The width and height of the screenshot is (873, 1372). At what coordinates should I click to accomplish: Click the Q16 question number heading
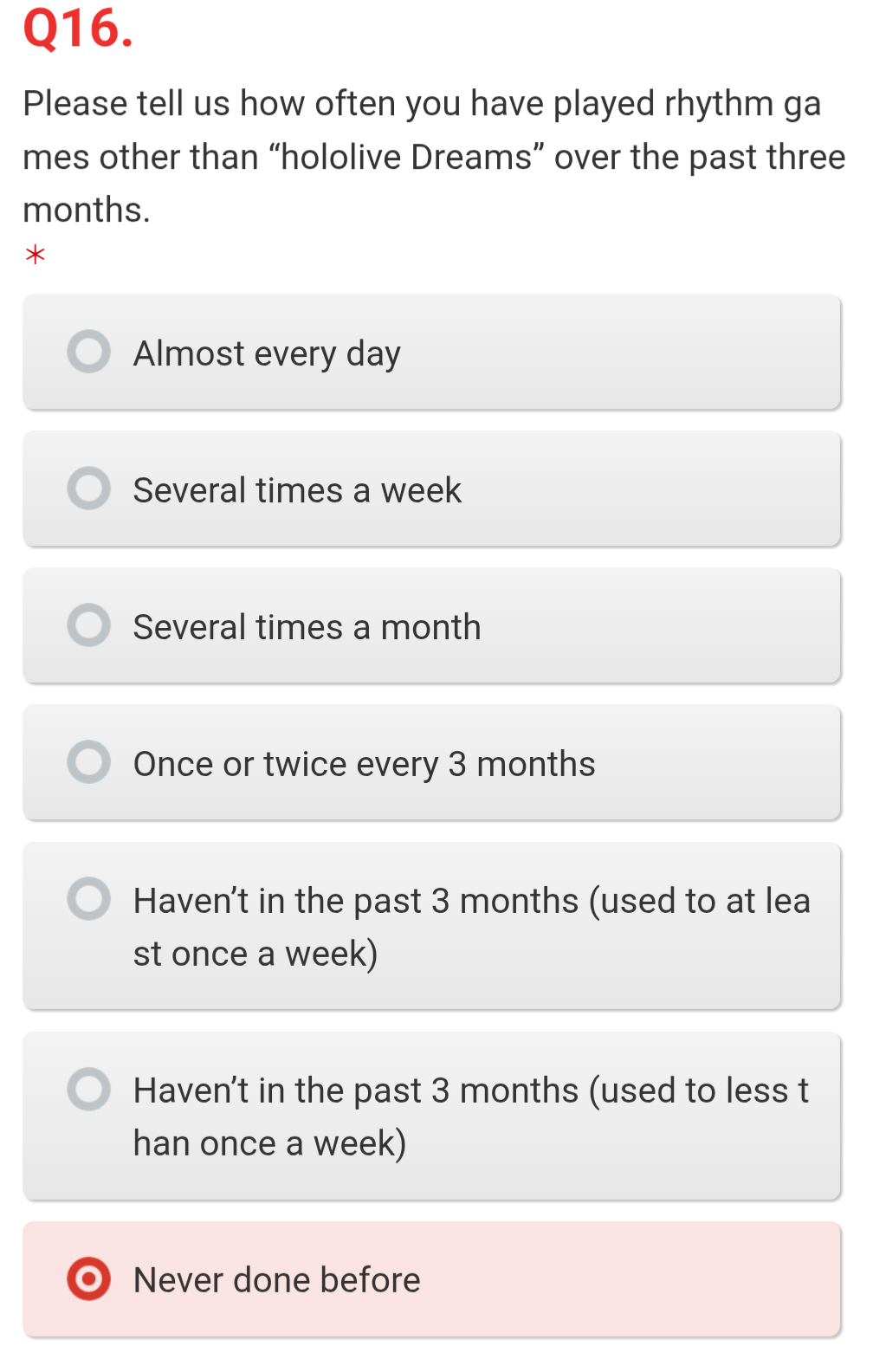pyautogui.click(x=78, y=29)
